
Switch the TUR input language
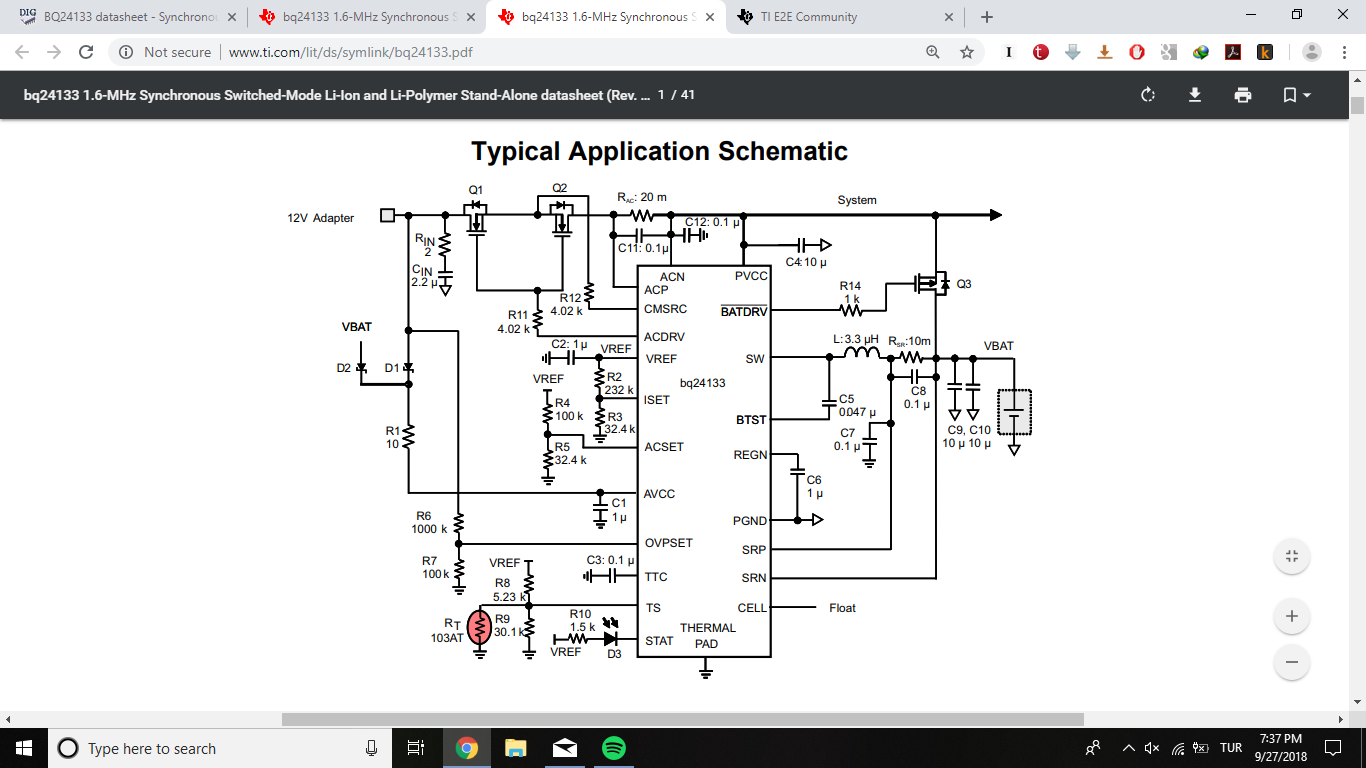tap(1231, 748)
